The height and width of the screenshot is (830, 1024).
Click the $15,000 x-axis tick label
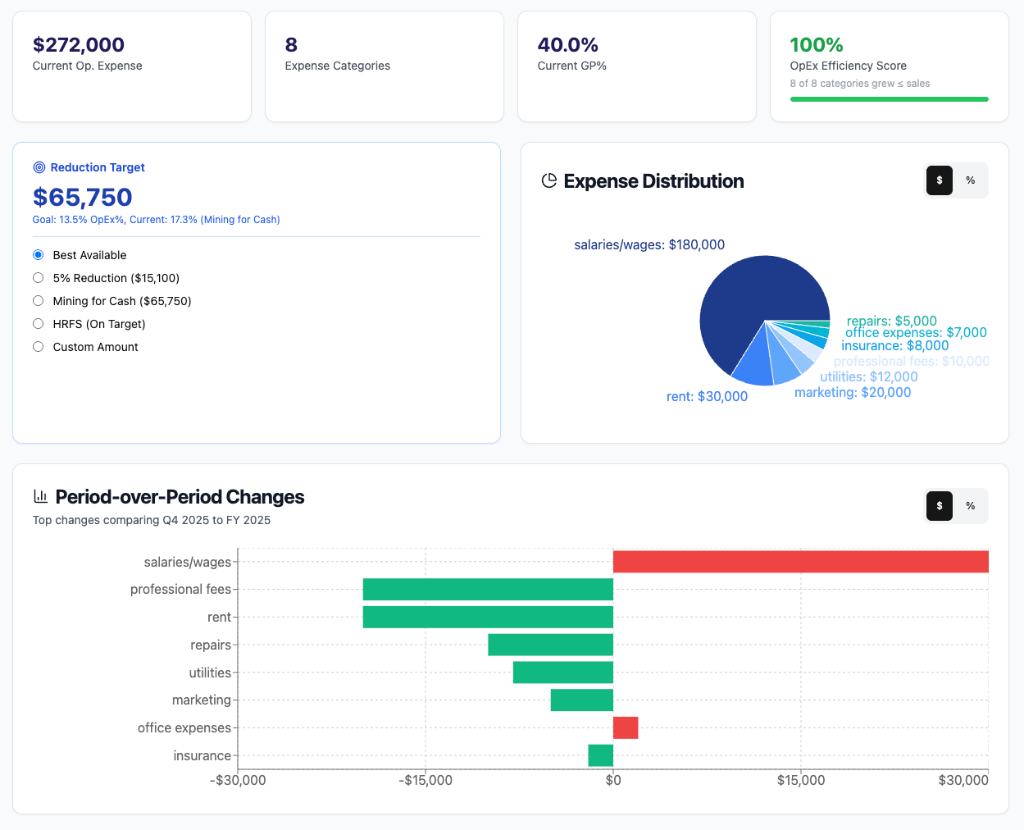801,780
